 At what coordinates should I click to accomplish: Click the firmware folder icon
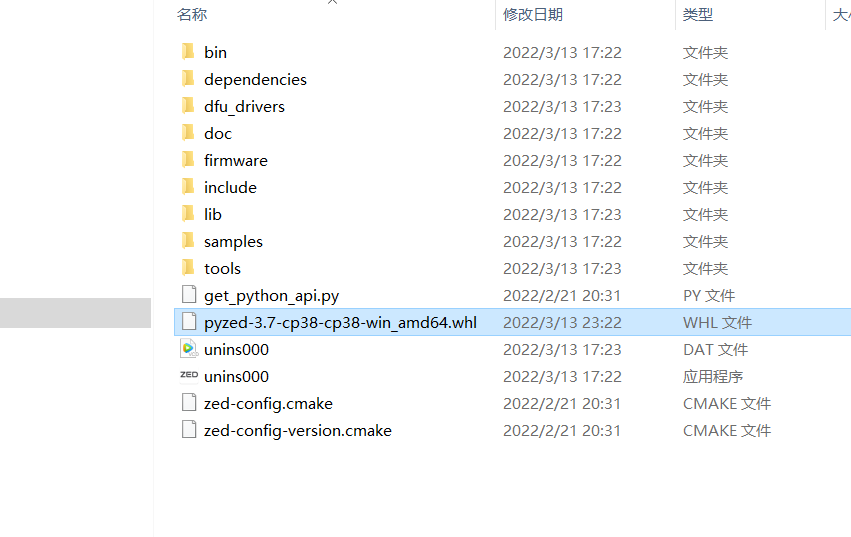[188, 160]
